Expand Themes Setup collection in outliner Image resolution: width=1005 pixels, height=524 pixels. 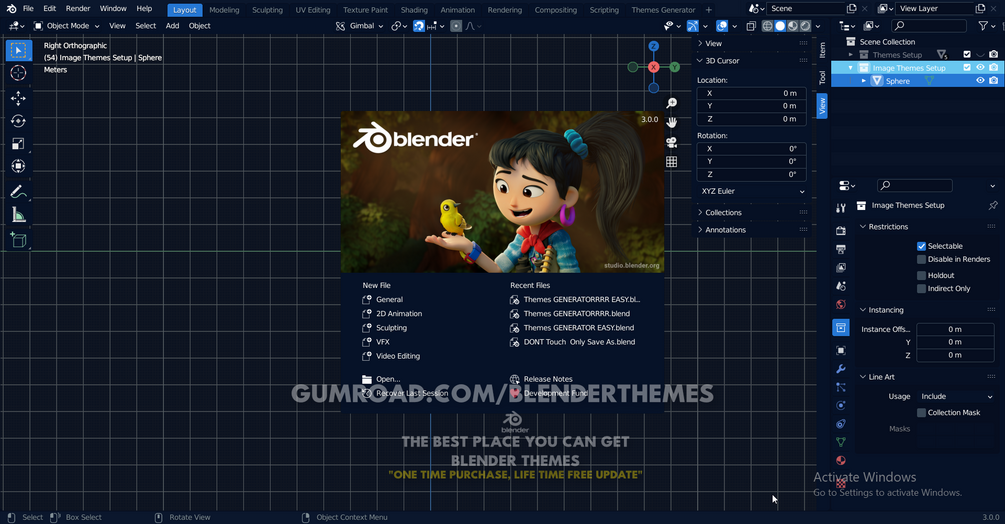[x=851, y=55]
